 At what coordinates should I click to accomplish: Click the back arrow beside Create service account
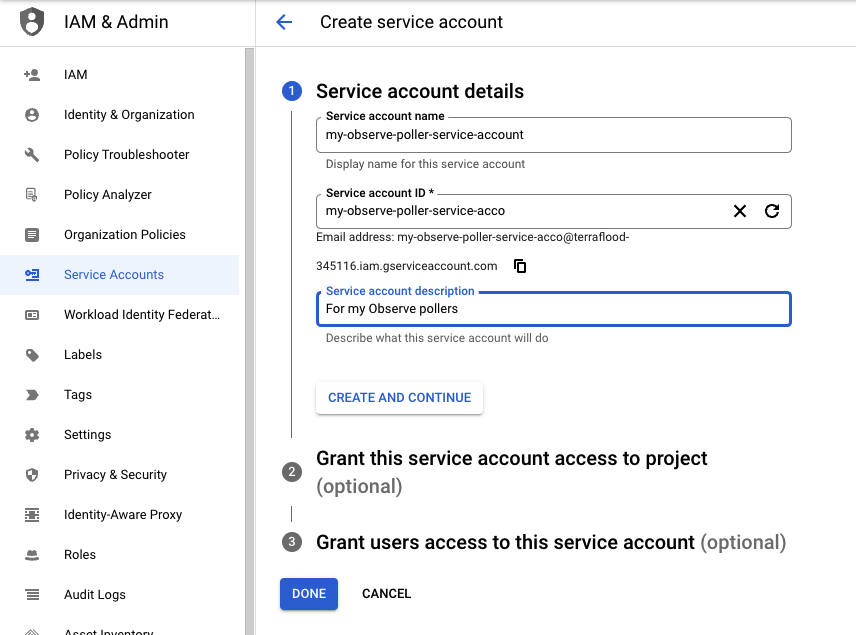pyautogui.click(x=284, y=22)
